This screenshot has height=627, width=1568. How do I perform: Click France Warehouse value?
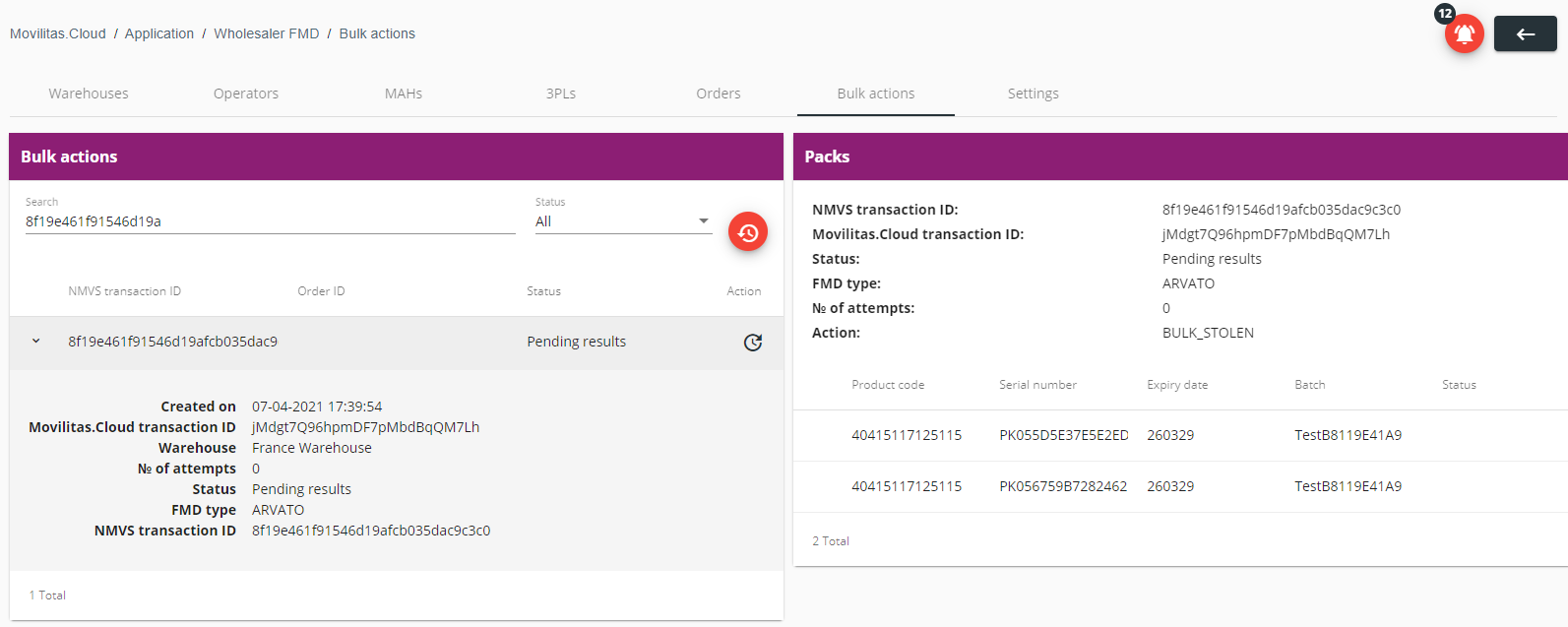coord(312,448)
